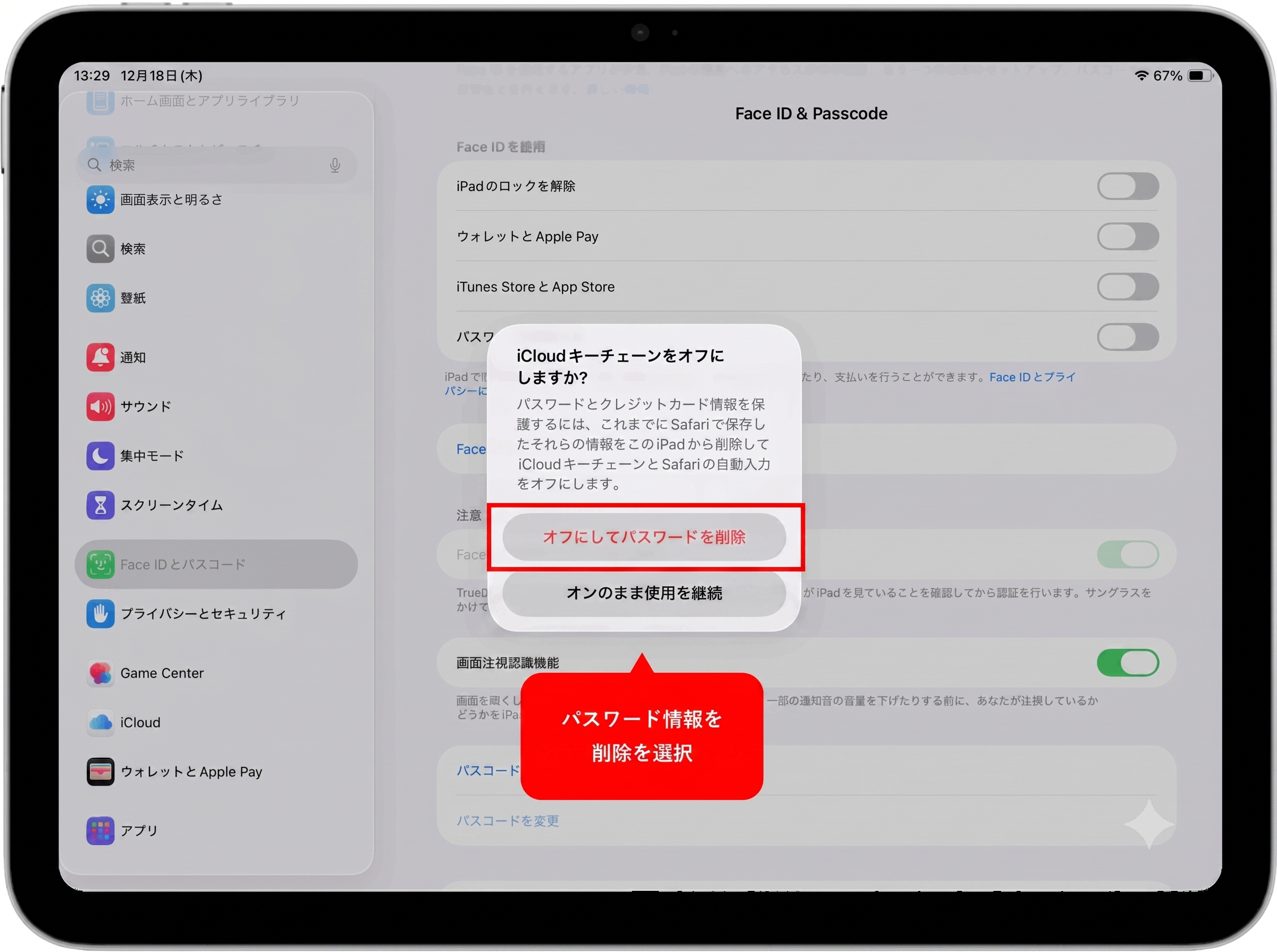The width and height of the screenshot is (1277, 952).
Task: Open アプリ settings
Action: click(x=216, y=830)
